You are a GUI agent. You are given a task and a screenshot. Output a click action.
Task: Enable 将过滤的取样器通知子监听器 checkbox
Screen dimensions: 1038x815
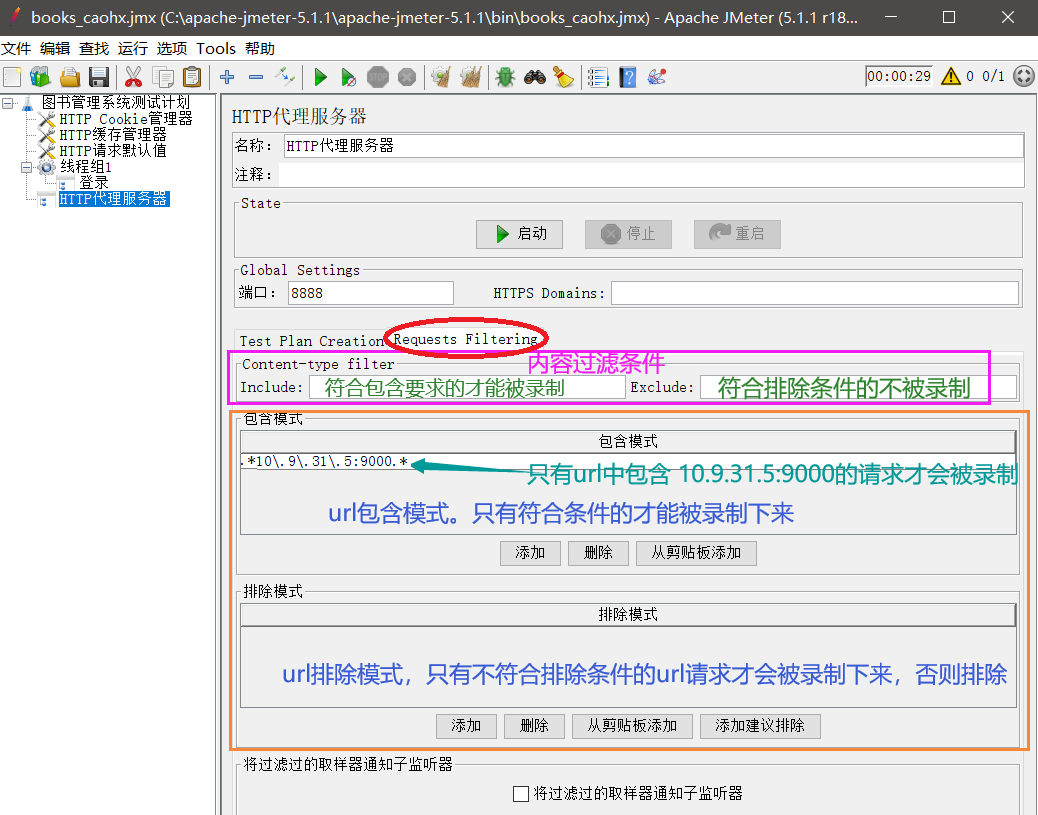tap(521, 793)
